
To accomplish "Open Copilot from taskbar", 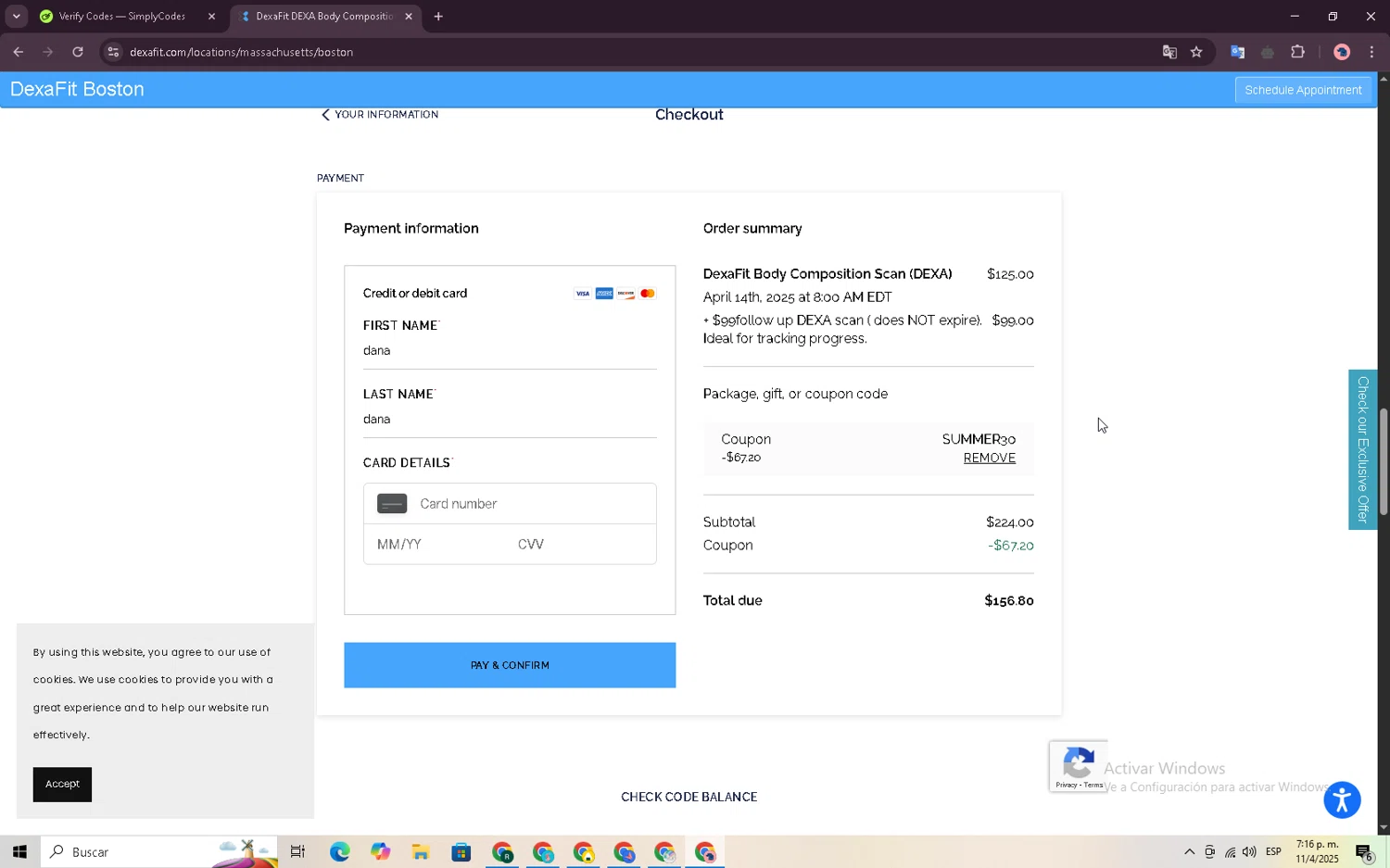I will tap(380, 851).
